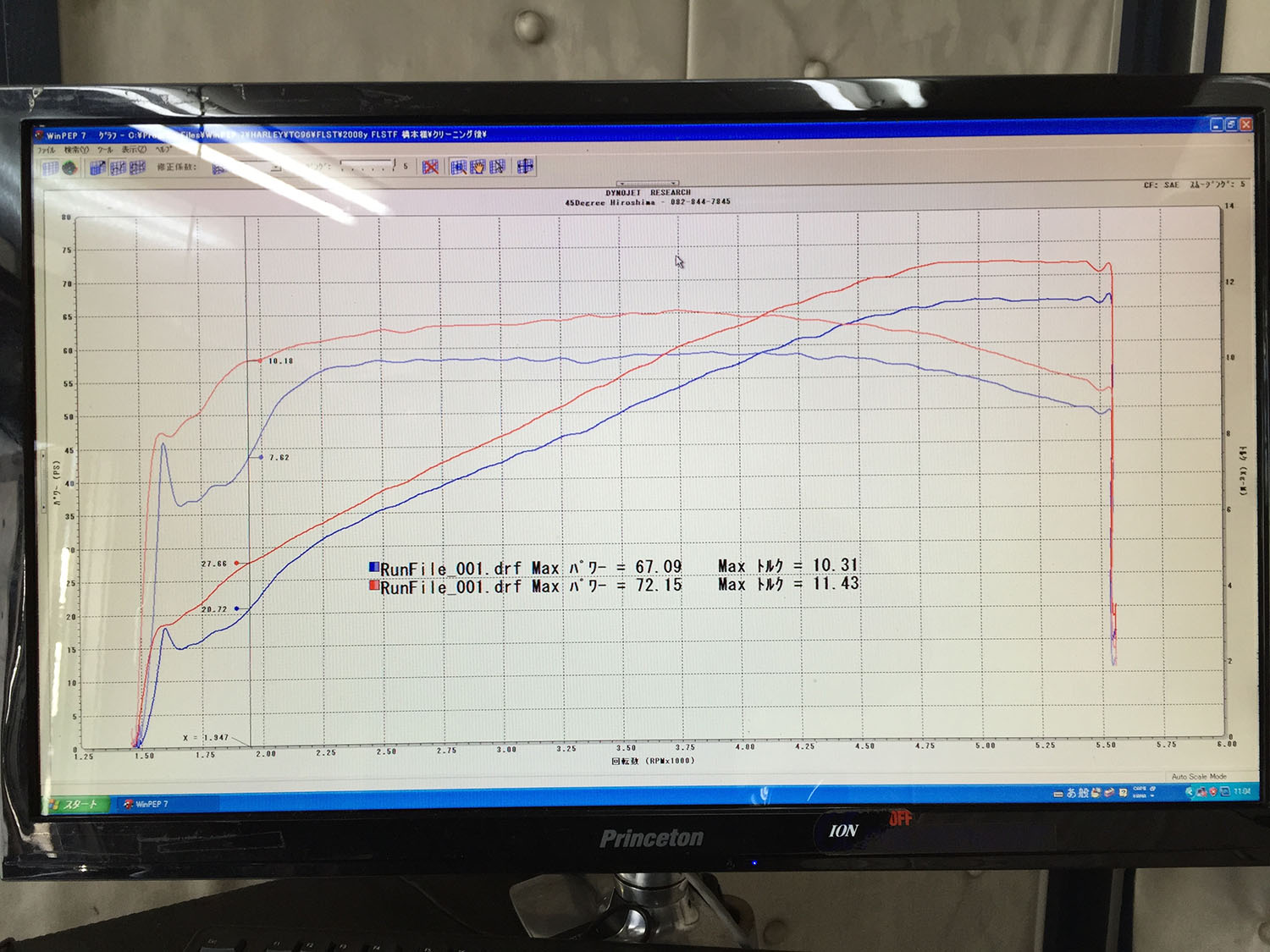Click the crosshair cursor tool icon
This screenshot has height=952, width=1270.
525,166
